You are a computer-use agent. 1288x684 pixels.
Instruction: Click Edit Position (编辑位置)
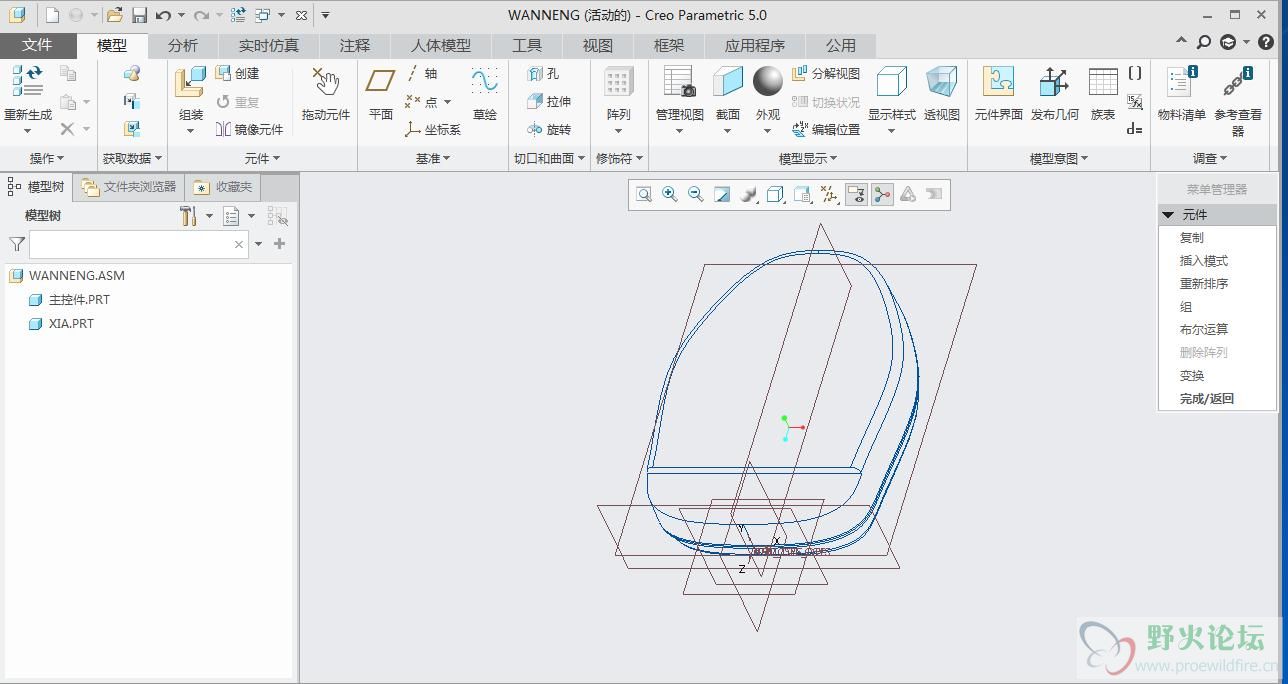826,129
